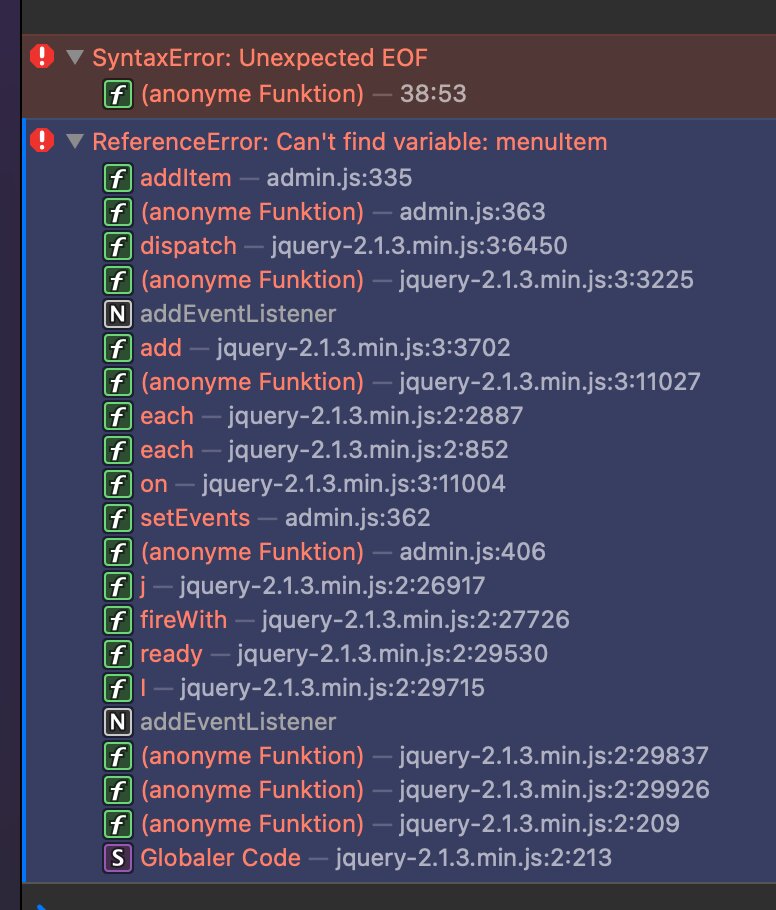Collapse the SyntaxError stack trace triangle
The width and height of the screenshot is (776, 910).
point(74,58)
